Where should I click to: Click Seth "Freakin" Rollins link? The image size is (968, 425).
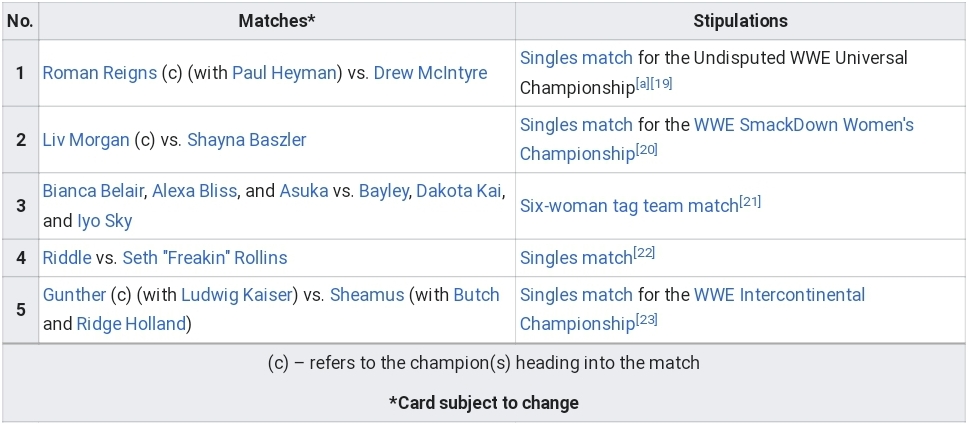click(x=204, y=258)
